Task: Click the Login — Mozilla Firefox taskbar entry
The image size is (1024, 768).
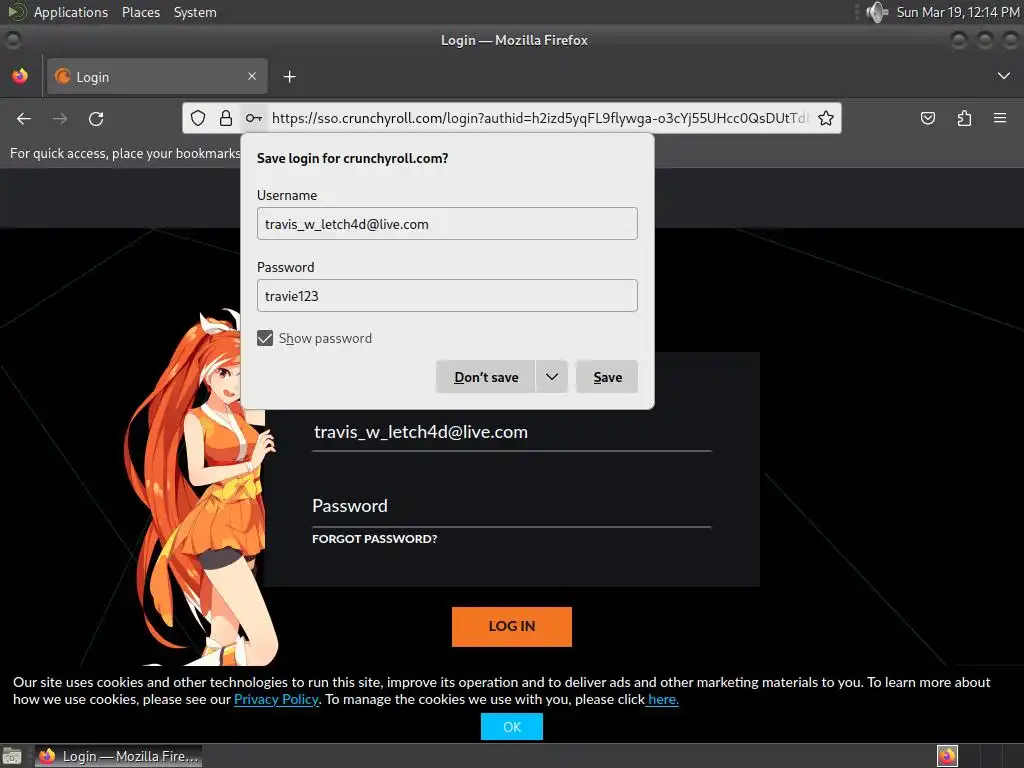Action: 118,756
